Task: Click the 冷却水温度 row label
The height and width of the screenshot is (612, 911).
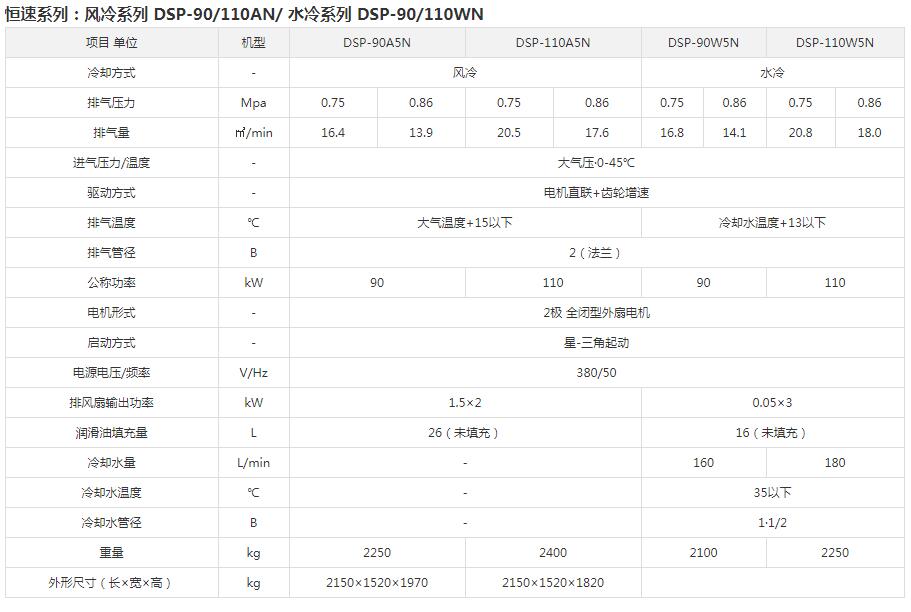Action: 112,493
